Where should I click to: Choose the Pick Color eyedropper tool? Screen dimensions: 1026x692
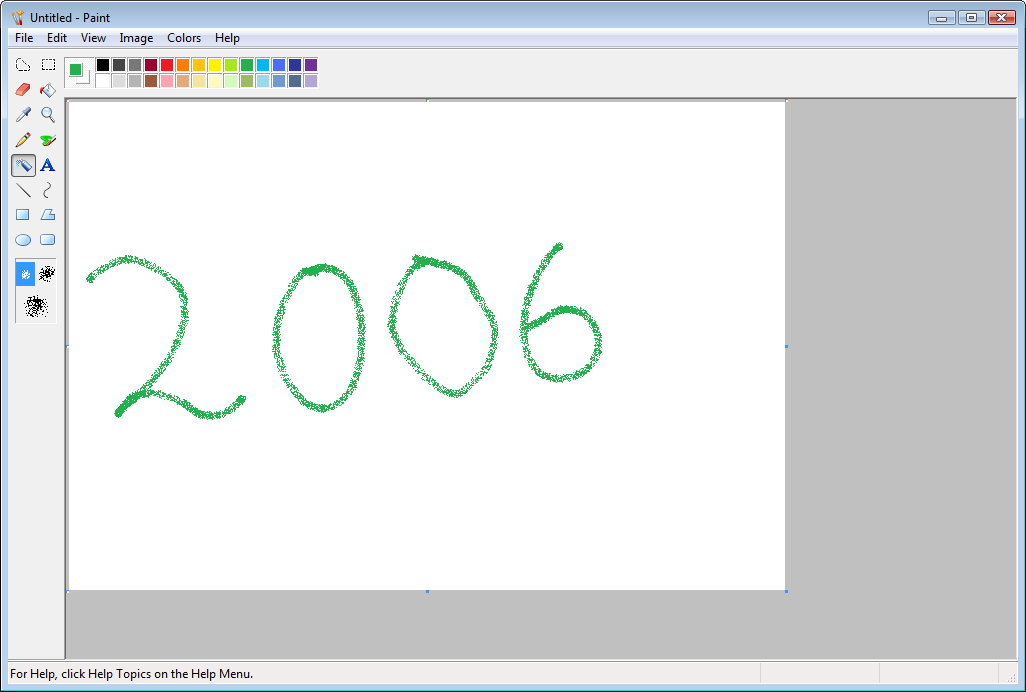23,114
